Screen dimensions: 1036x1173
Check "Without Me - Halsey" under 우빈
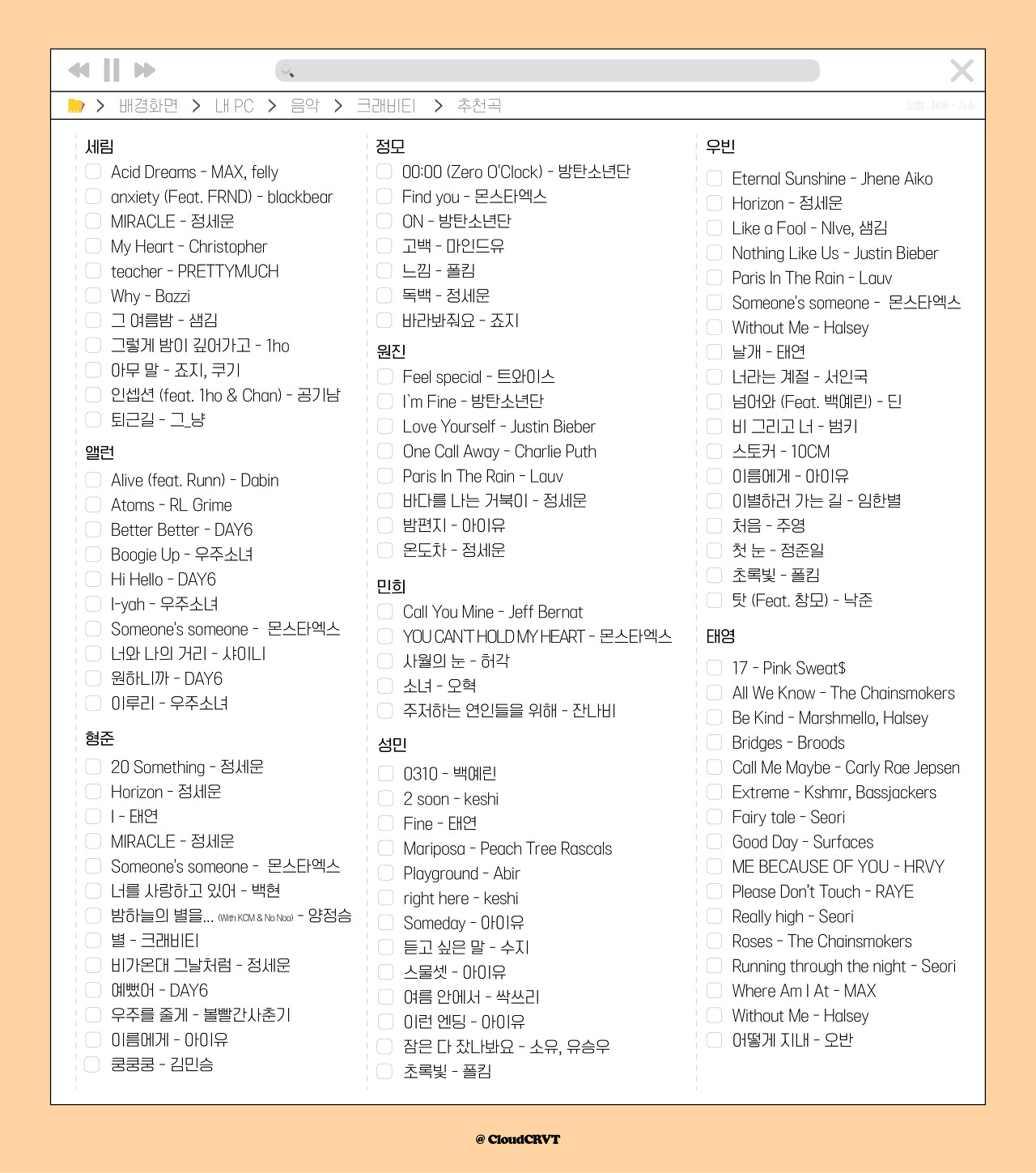[x=714, y=328]
